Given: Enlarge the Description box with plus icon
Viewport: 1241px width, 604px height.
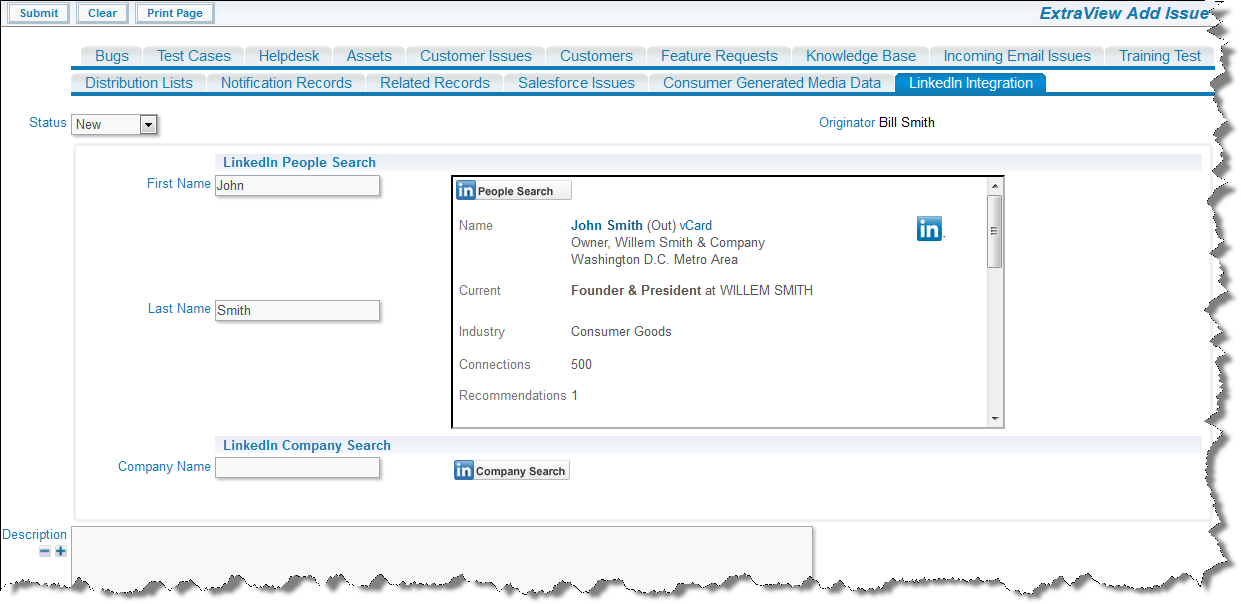Looking at the screenshot, I should coord(61,551).
